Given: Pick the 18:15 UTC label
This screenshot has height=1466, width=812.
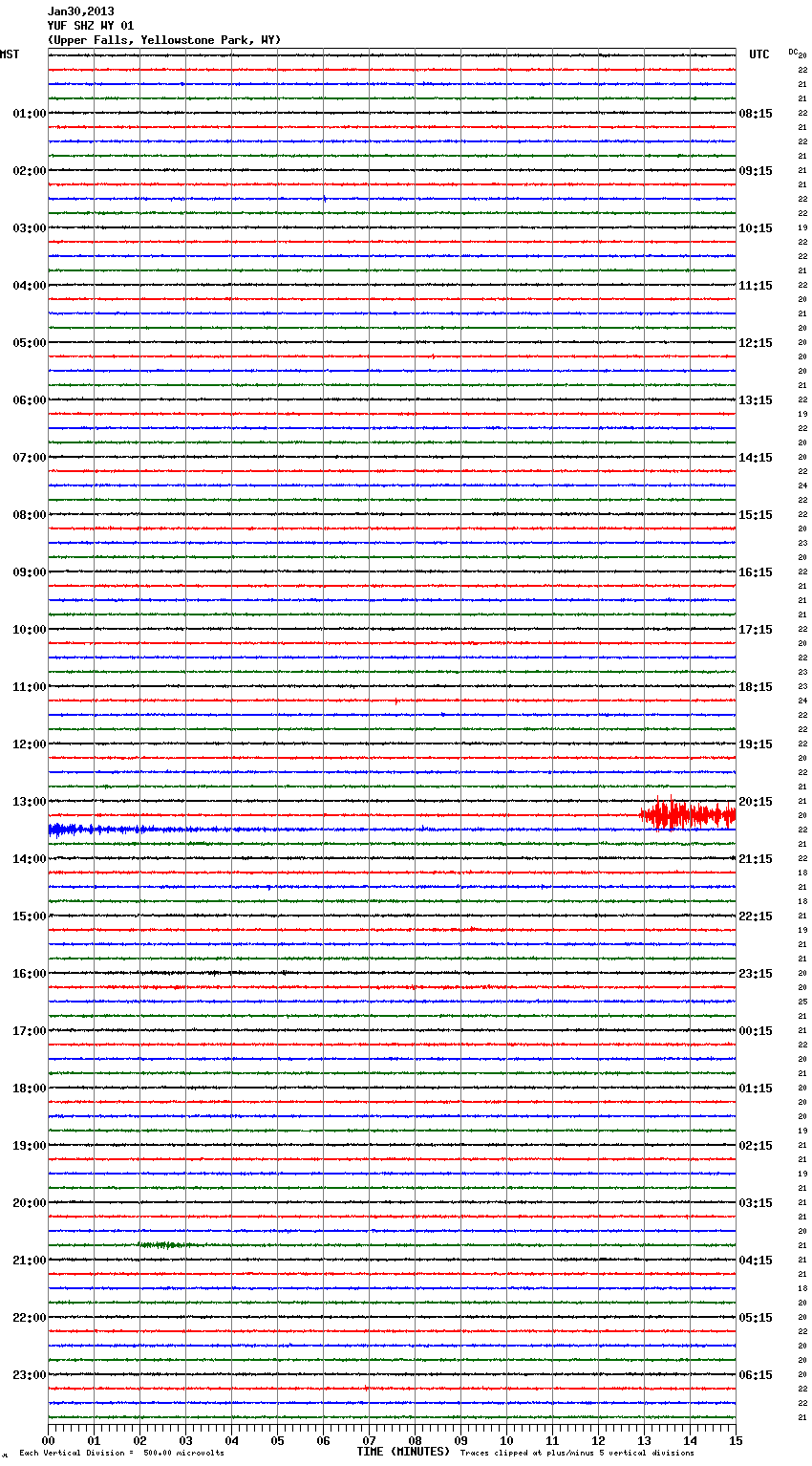Looking at the screenshot, I should (756, 687).
